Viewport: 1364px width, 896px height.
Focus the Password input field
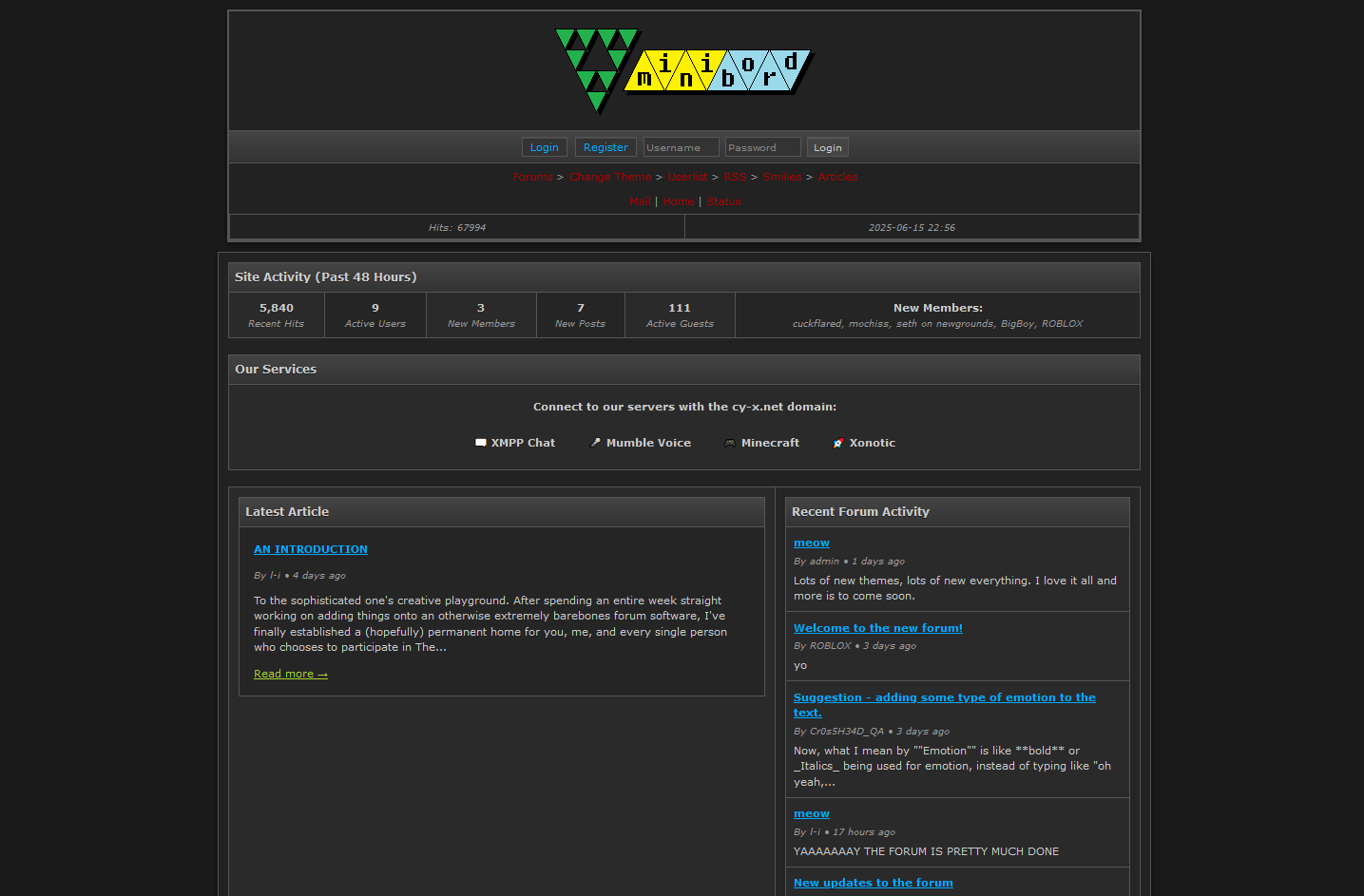(x=762, y=147)
